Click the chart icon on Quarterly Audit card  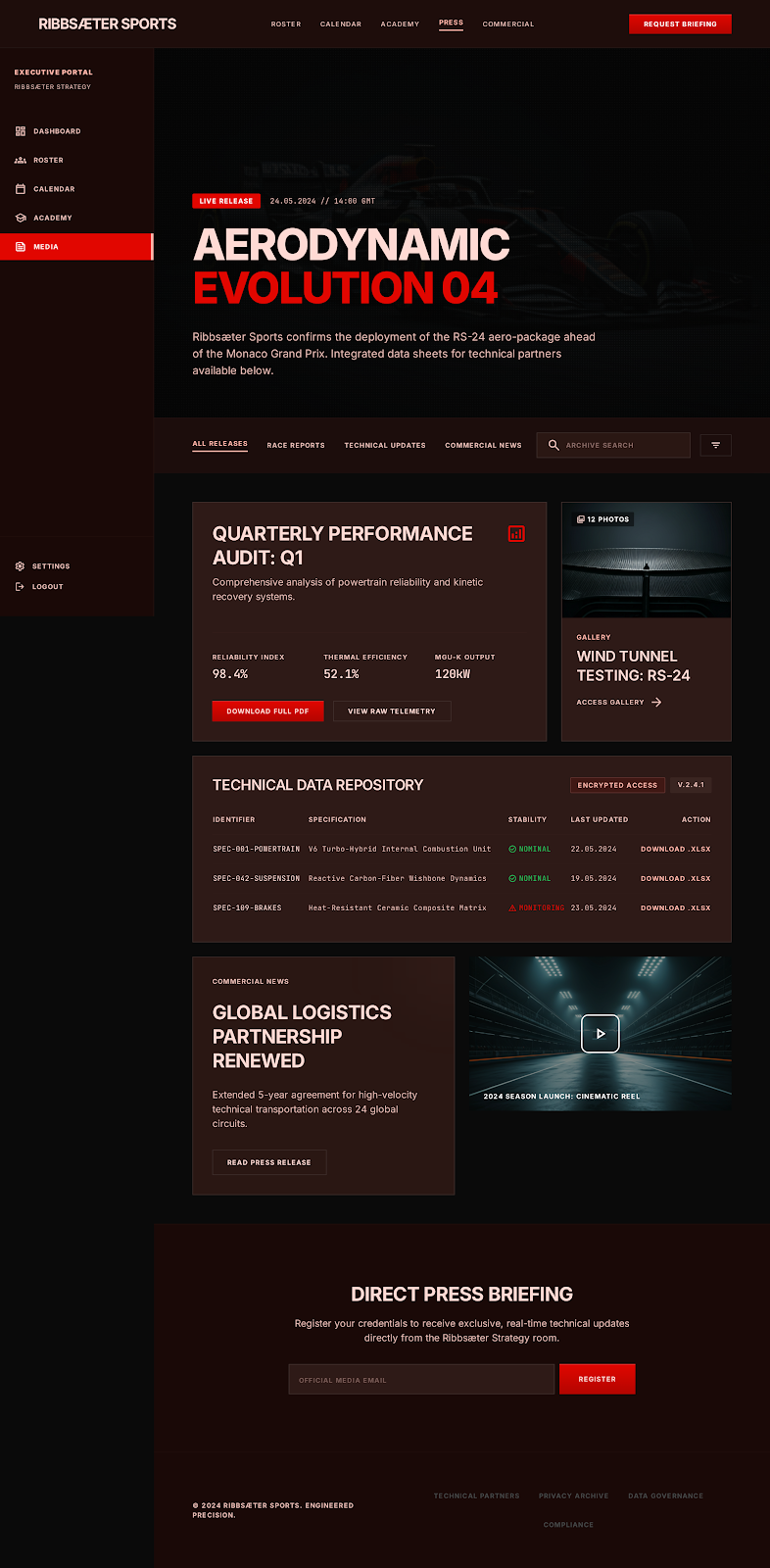(516, 534)
